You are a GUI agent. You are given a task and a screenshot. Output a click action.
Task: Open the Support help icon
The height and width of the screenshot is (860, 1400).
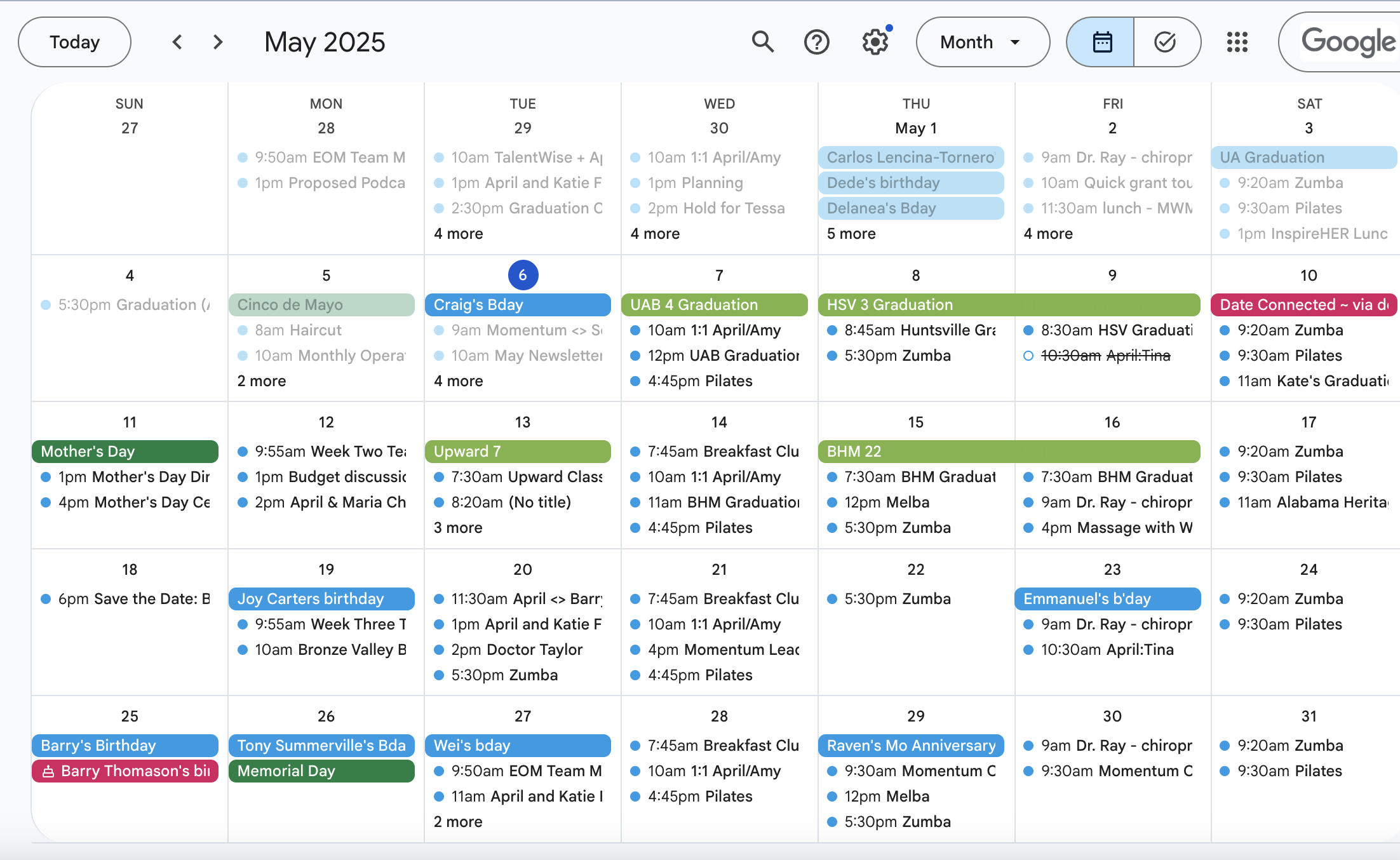(x=816, y=42)
